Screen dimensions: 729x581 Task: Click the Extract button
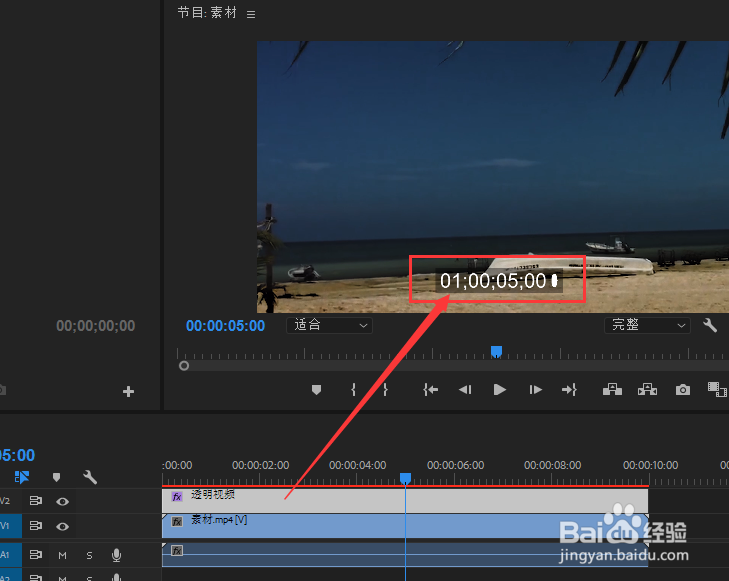(x=647, y=390)
